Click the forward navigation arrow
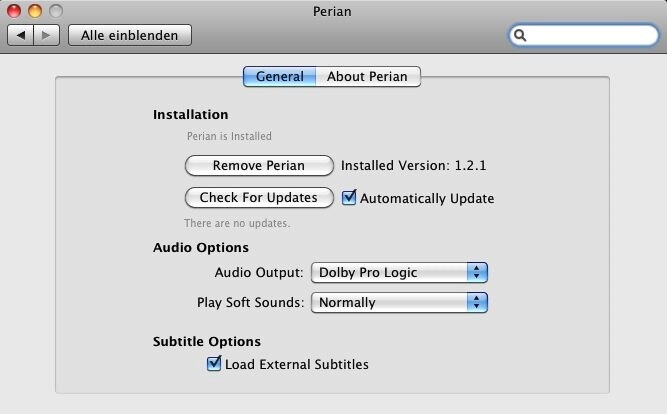Viewport: 667px width, 414px height. [x=47, y=35]
